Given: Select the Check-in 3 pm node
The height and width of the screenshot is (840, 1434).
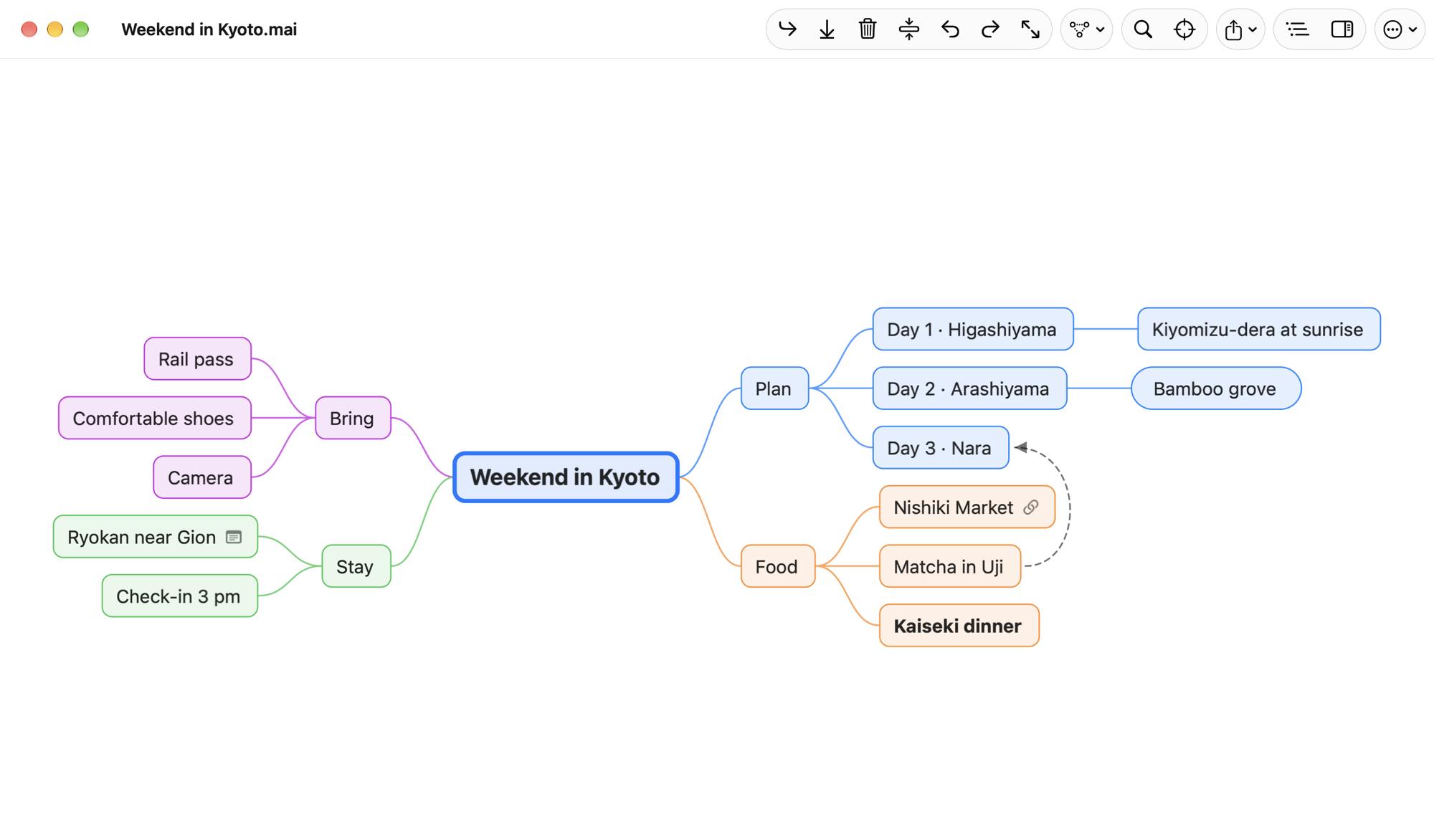Looking at the screenshot, I should (180, 596).
